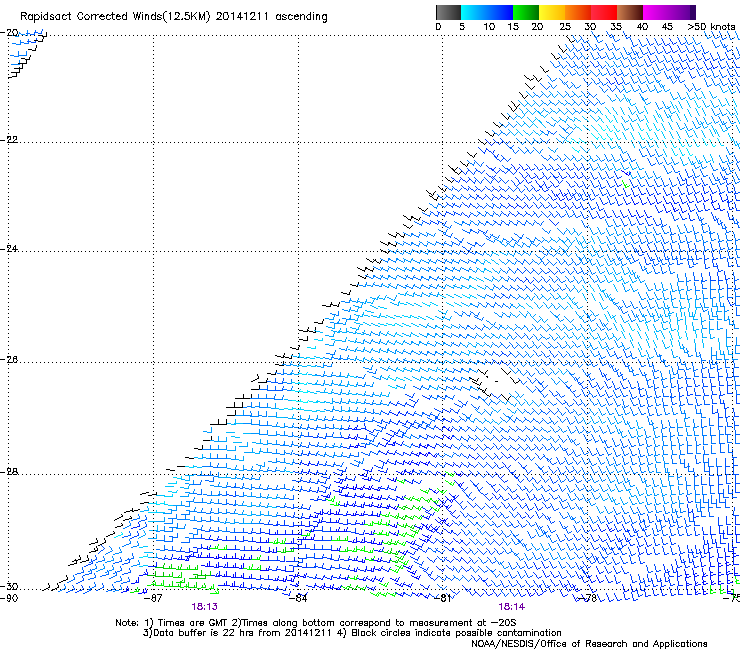Click the purple time stamp '18:14'

[x=512, y=607]
